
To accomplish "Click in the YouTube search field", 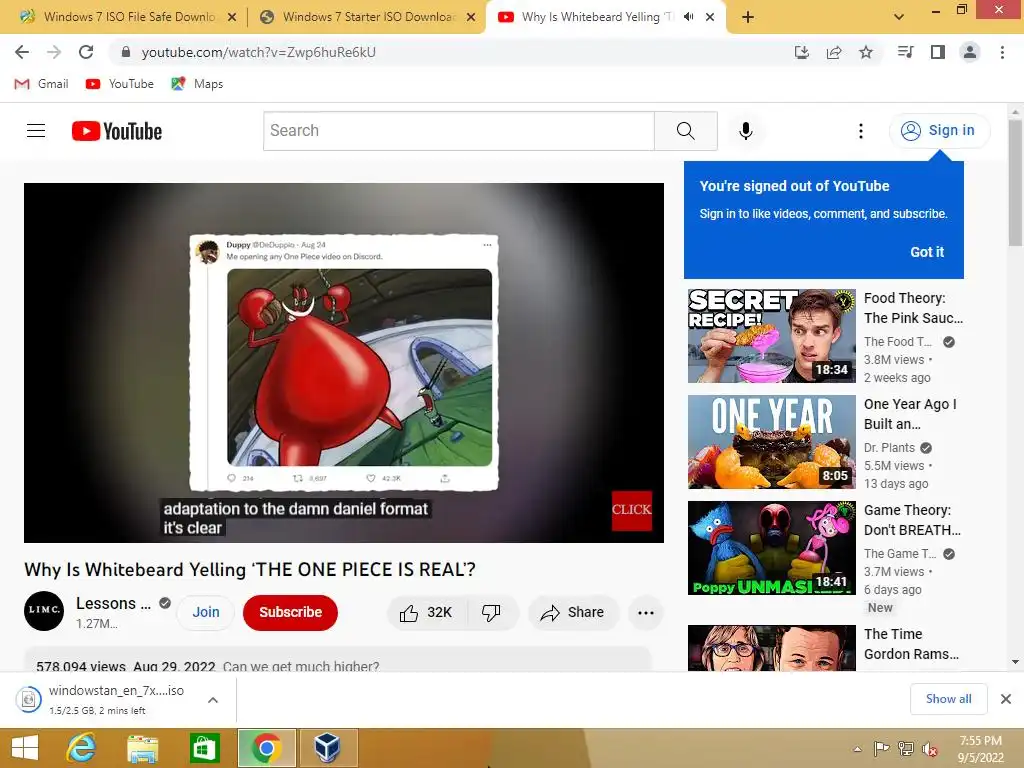I will pyautogui.click(x=458, y=131).
